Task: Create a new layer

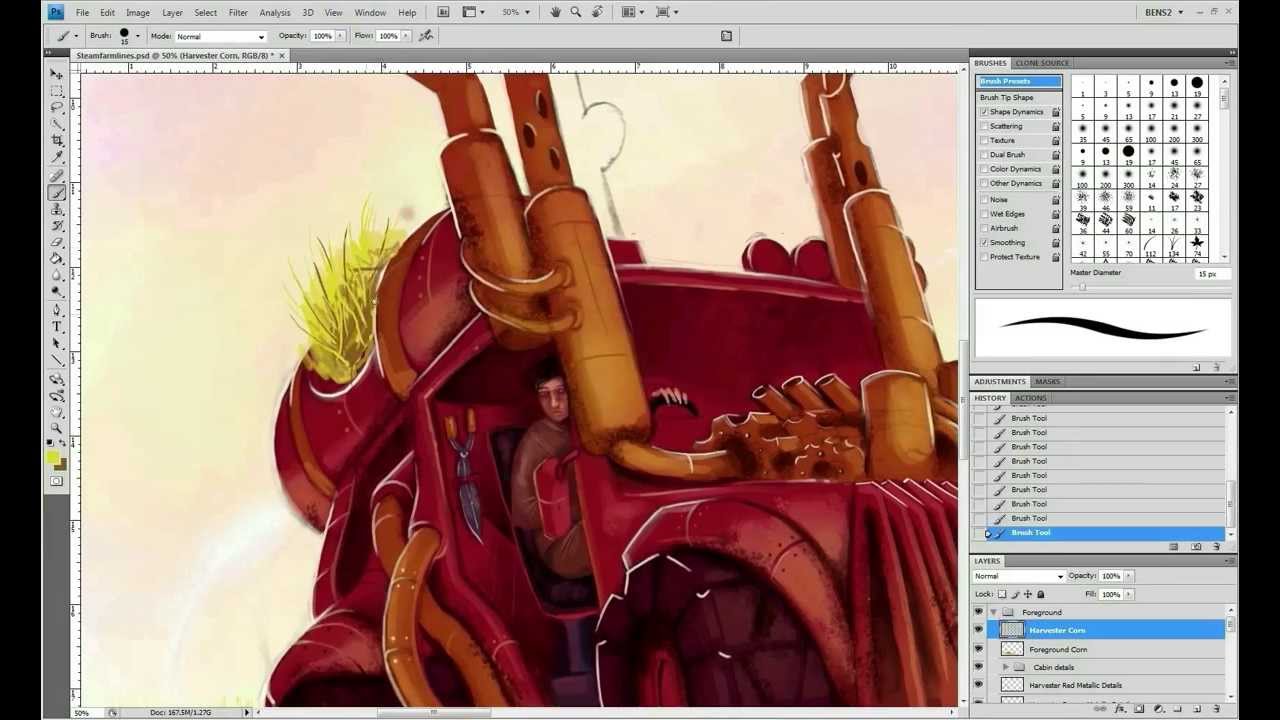Action: pyautogui.click(x=1197, y=709)
